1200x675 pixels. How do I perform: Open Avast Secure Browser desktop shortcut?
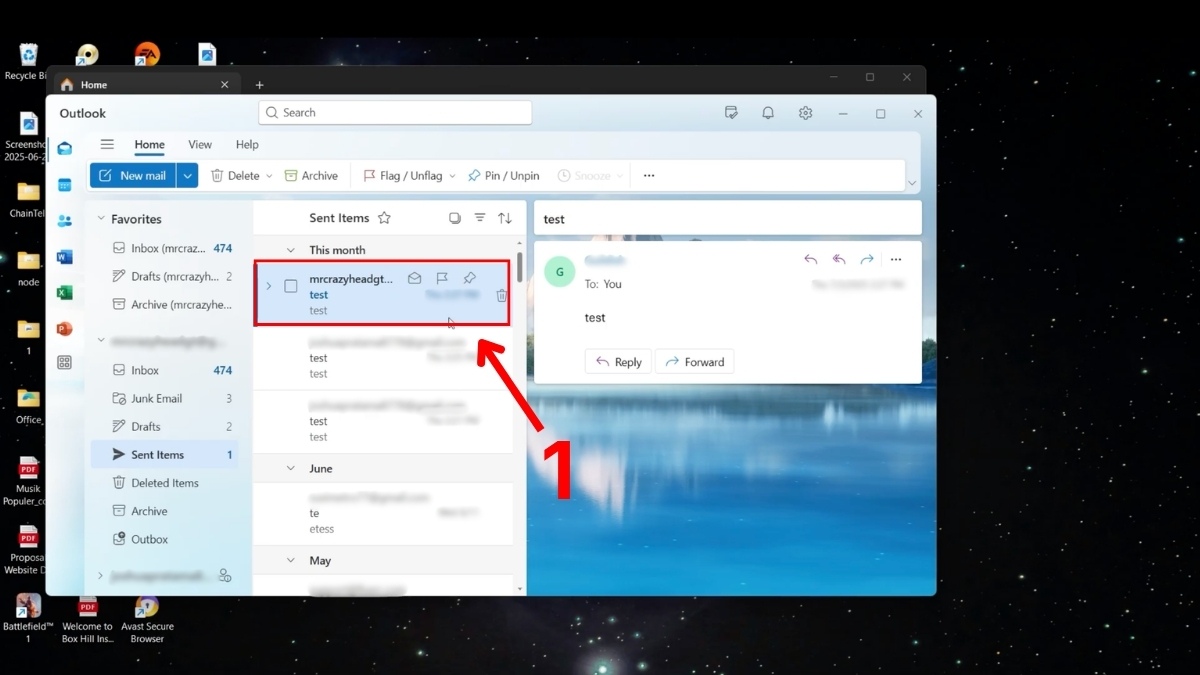pyautogui.click(x=147, y=620)
